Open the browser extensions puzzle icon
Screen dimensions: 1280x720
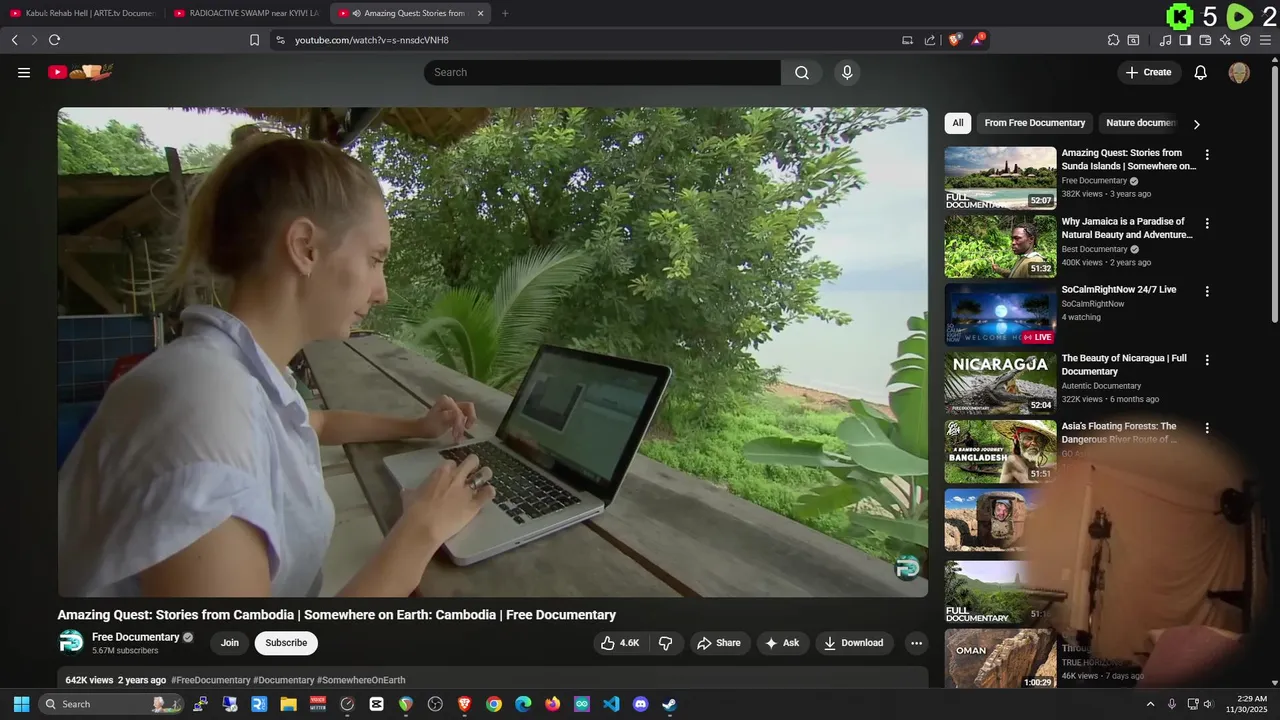coord(1113,40)
